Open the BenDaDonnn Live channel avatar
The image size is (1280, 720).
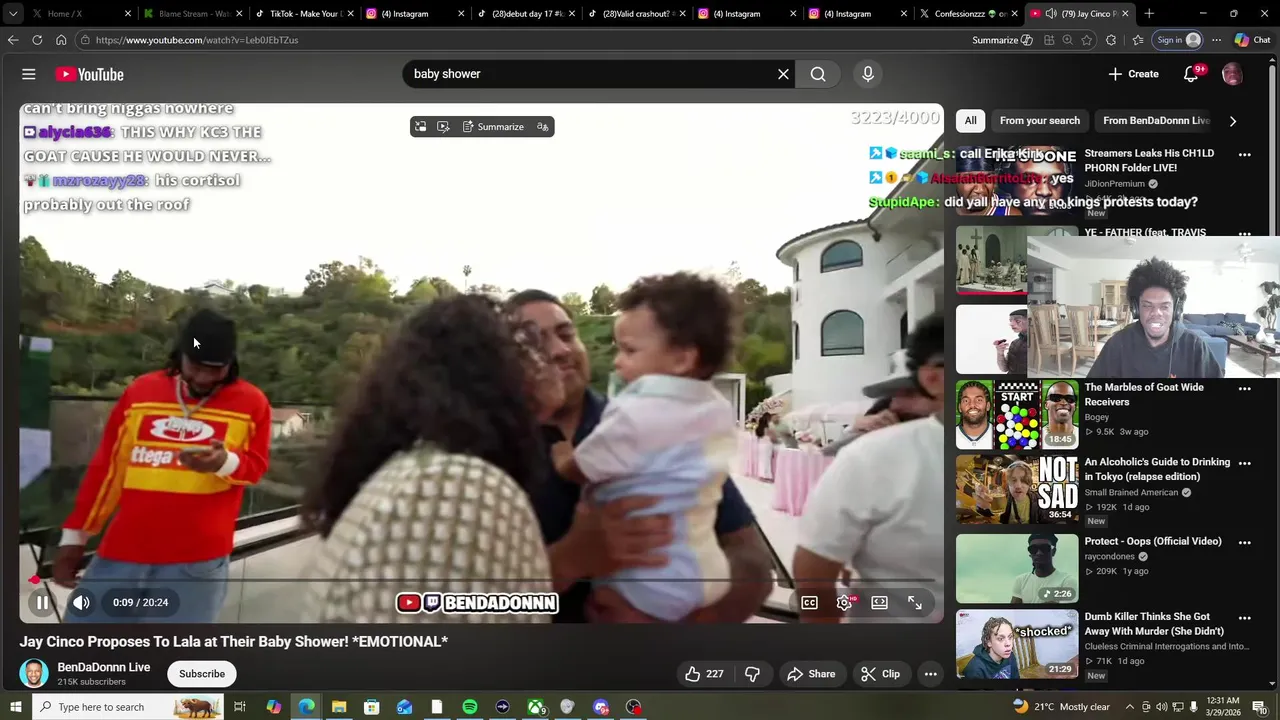pyautogui.click(x=34, y=673)
